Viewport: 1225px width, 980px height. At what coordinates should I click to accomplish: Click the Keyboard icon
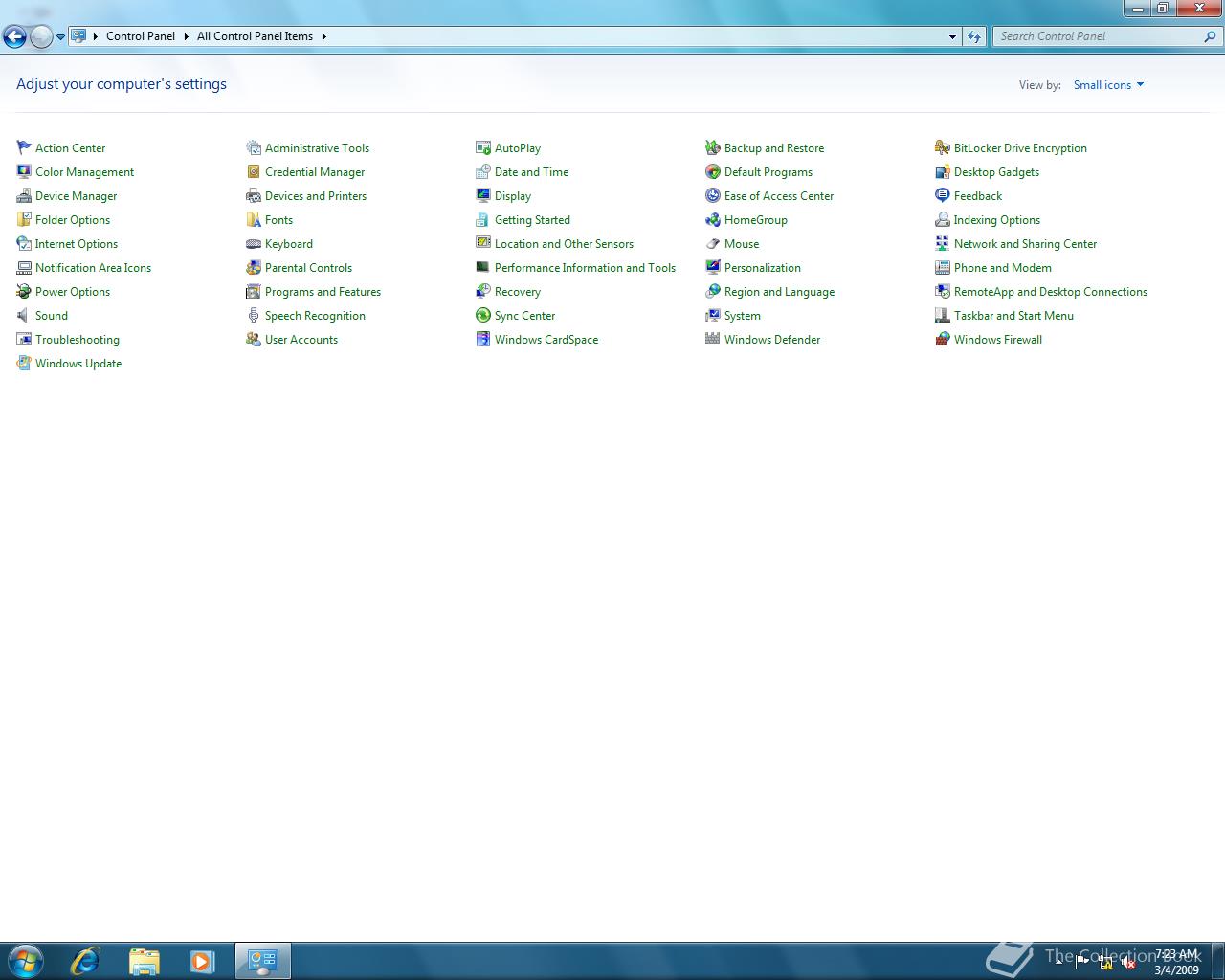pyautogui.click(x=254, y=243)
